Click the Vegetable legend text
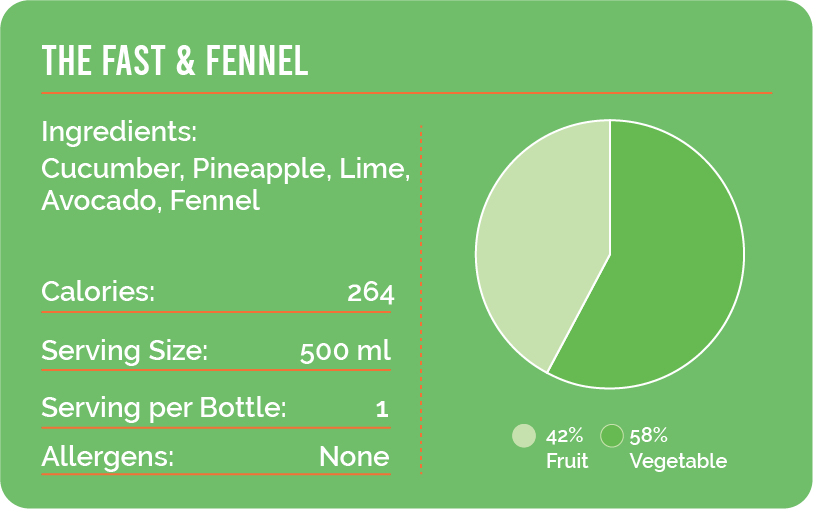 click(678, 461)
